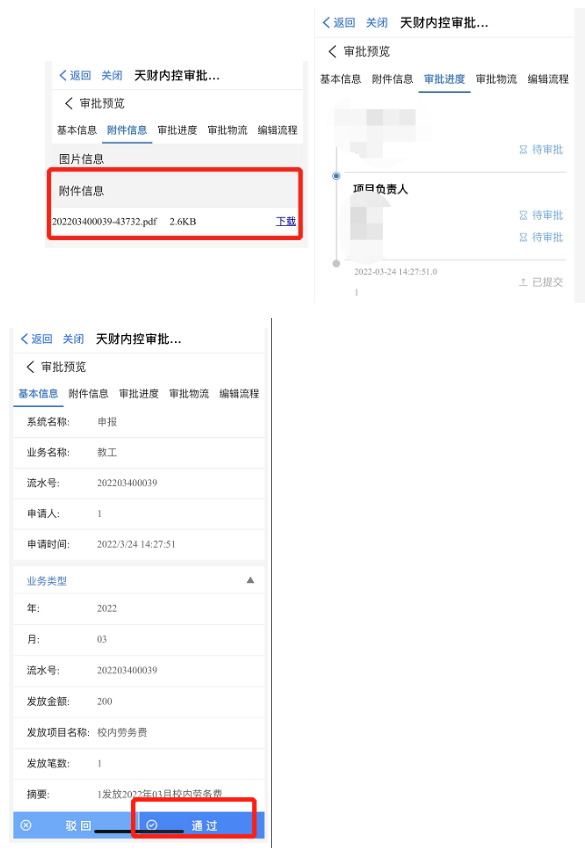Image resolution: width=585 pixels, height=853 pixels.
Task: Click the blue timeline node at 项目负责人
Action: tap(336, 176)
